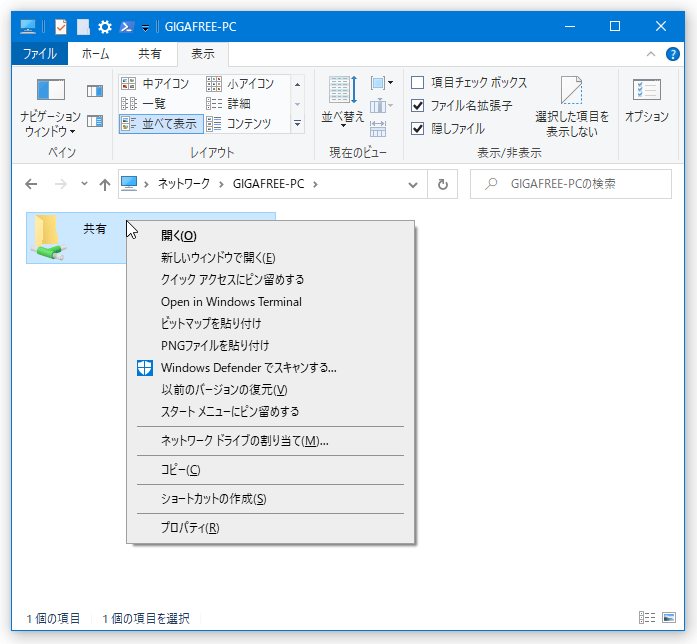Go up one level with up arrow
This screenshot has height=644, width=697.
coord(104,184)
